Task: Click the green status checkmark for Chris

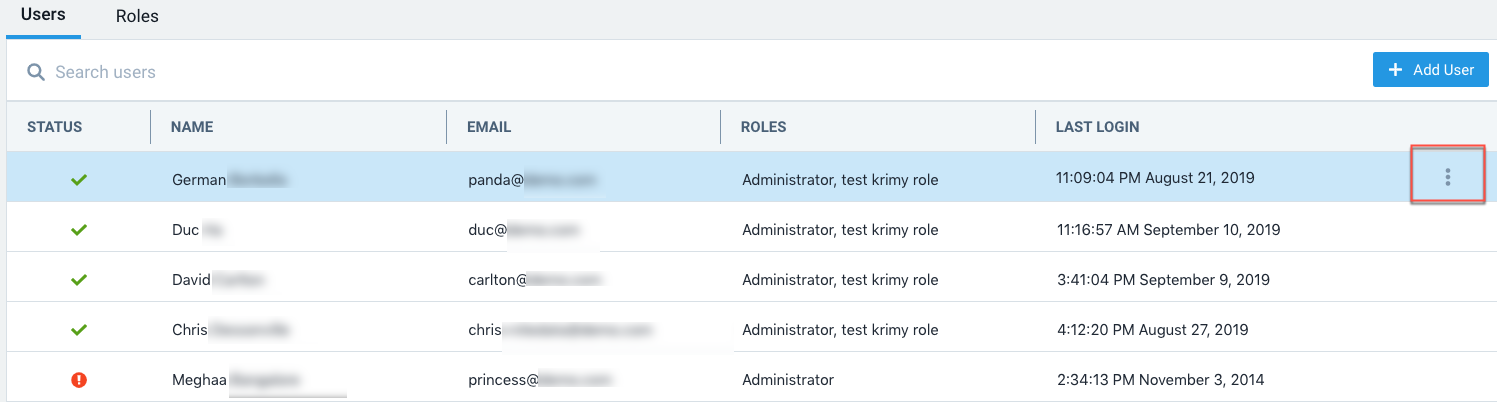Action: [x=79, y=330]
